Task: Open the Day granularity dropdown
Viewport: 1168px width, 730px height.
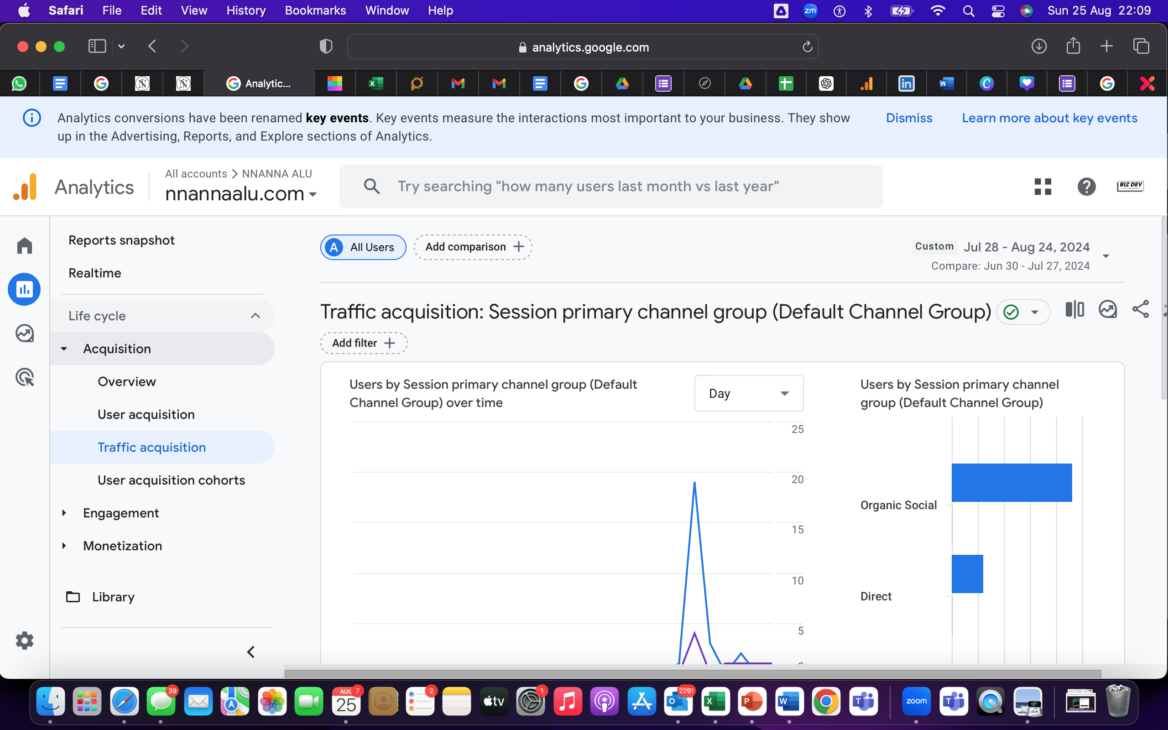Action: 748,394
